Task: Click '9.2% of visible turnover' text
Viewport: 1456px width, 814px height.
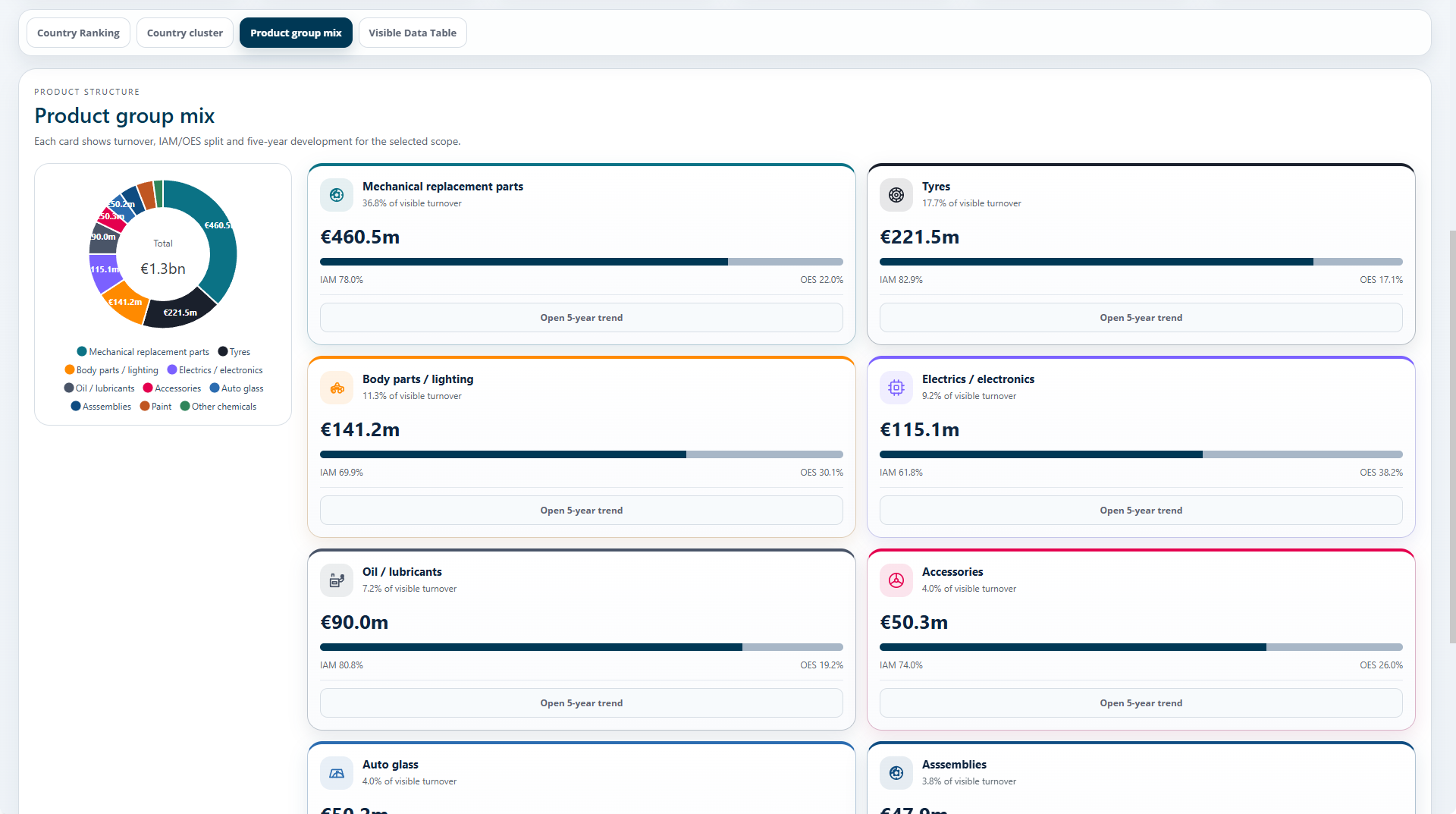Action: [969, 396]
